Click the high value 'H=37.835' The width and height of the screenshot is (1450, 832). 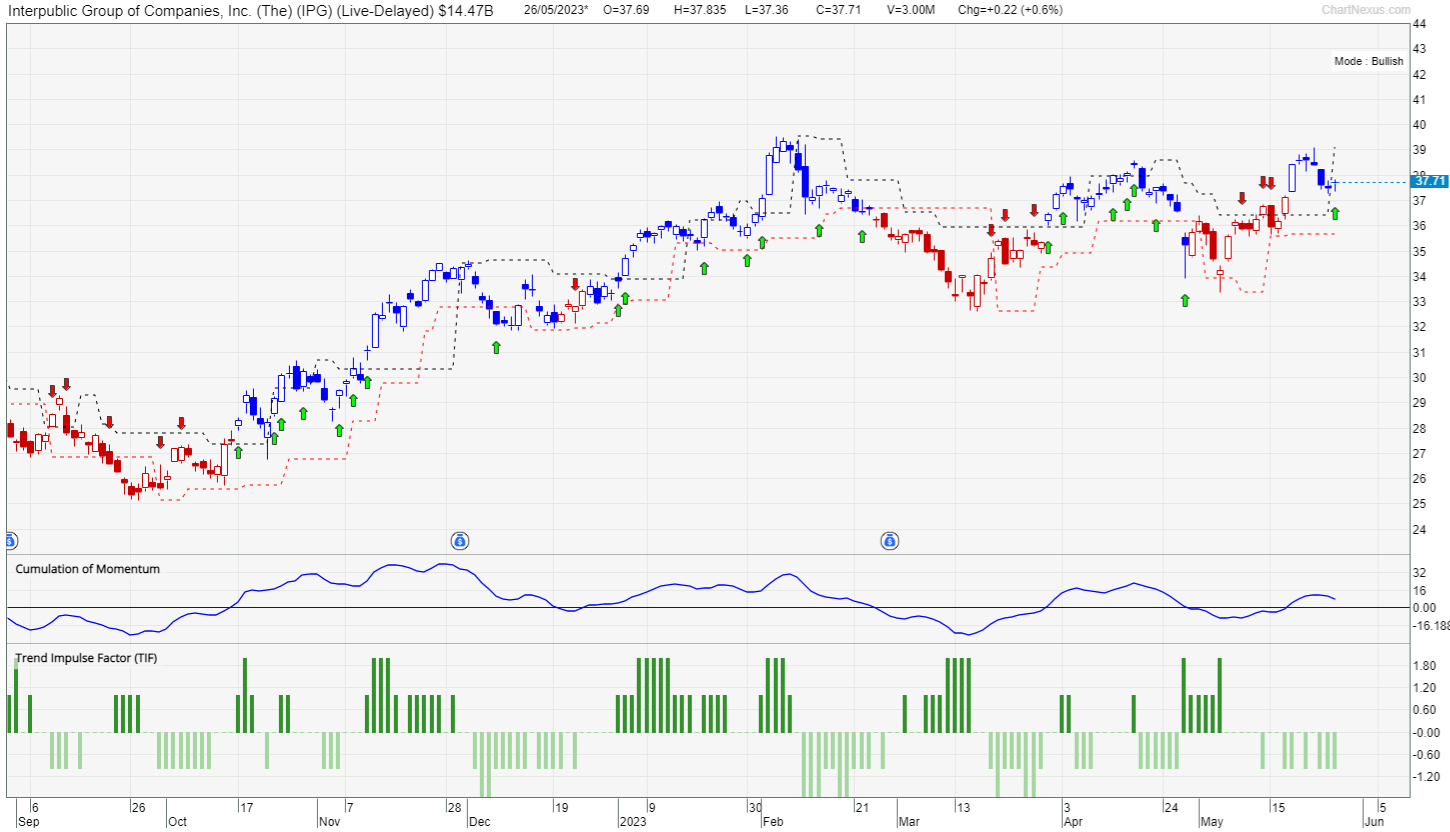click(699, 10)
